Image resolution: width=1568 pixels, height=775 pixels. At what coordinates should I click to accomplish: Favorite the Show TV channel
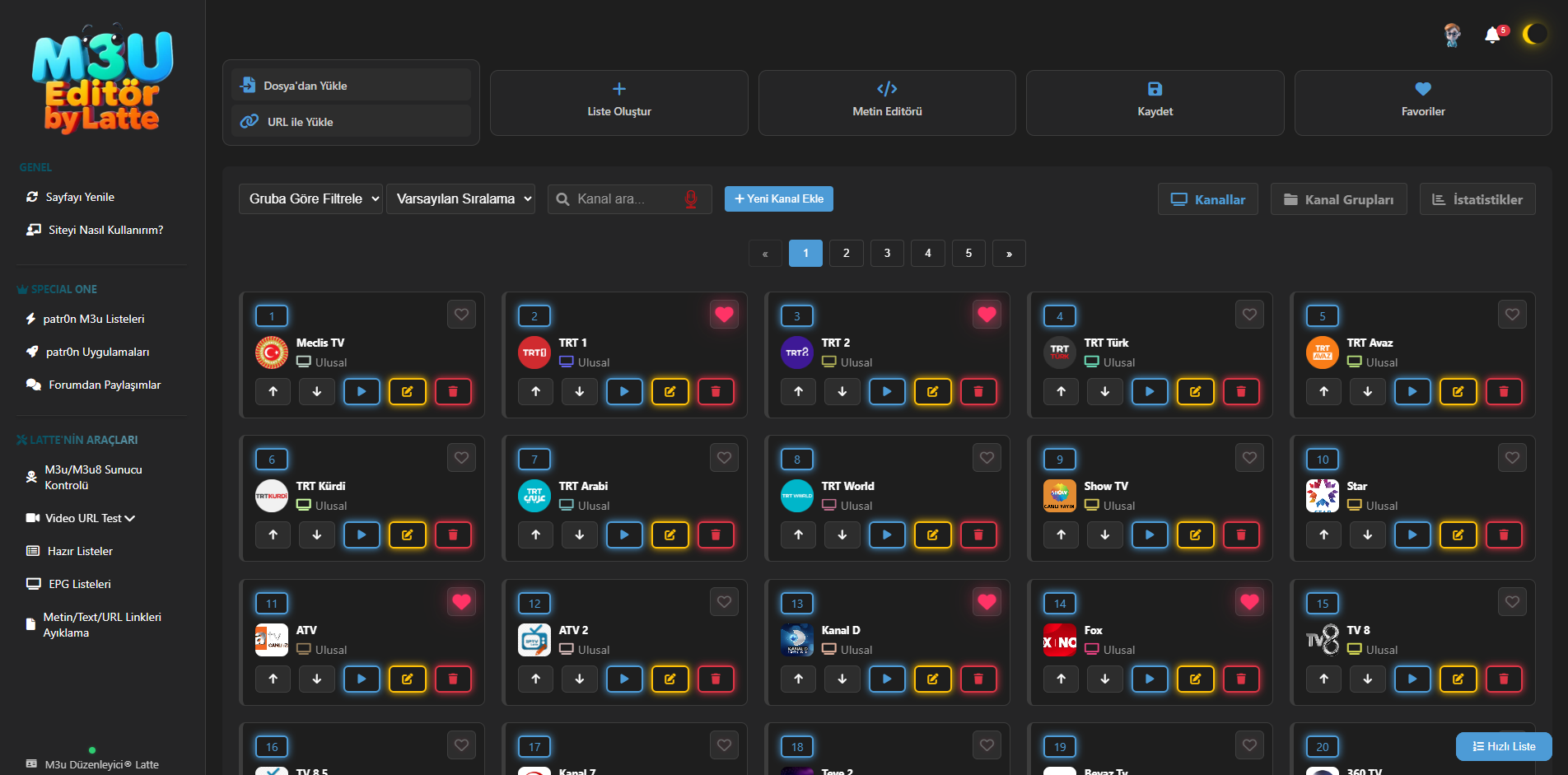(1249, 457)
